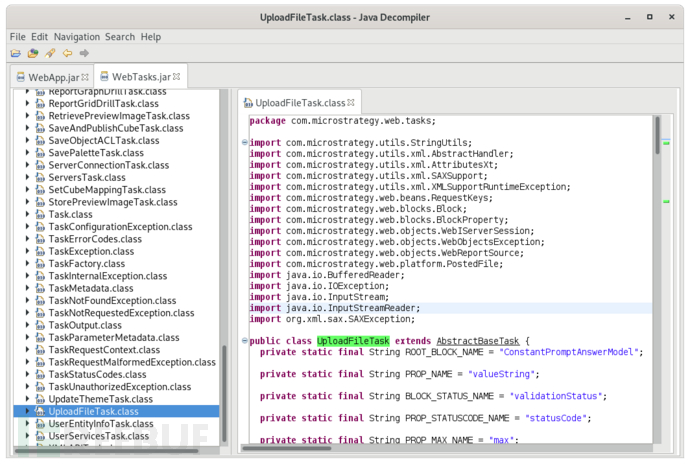Click class icon beside UserEntityInfoTask.class
Screen dimensions: 690x464
[40, 424]
